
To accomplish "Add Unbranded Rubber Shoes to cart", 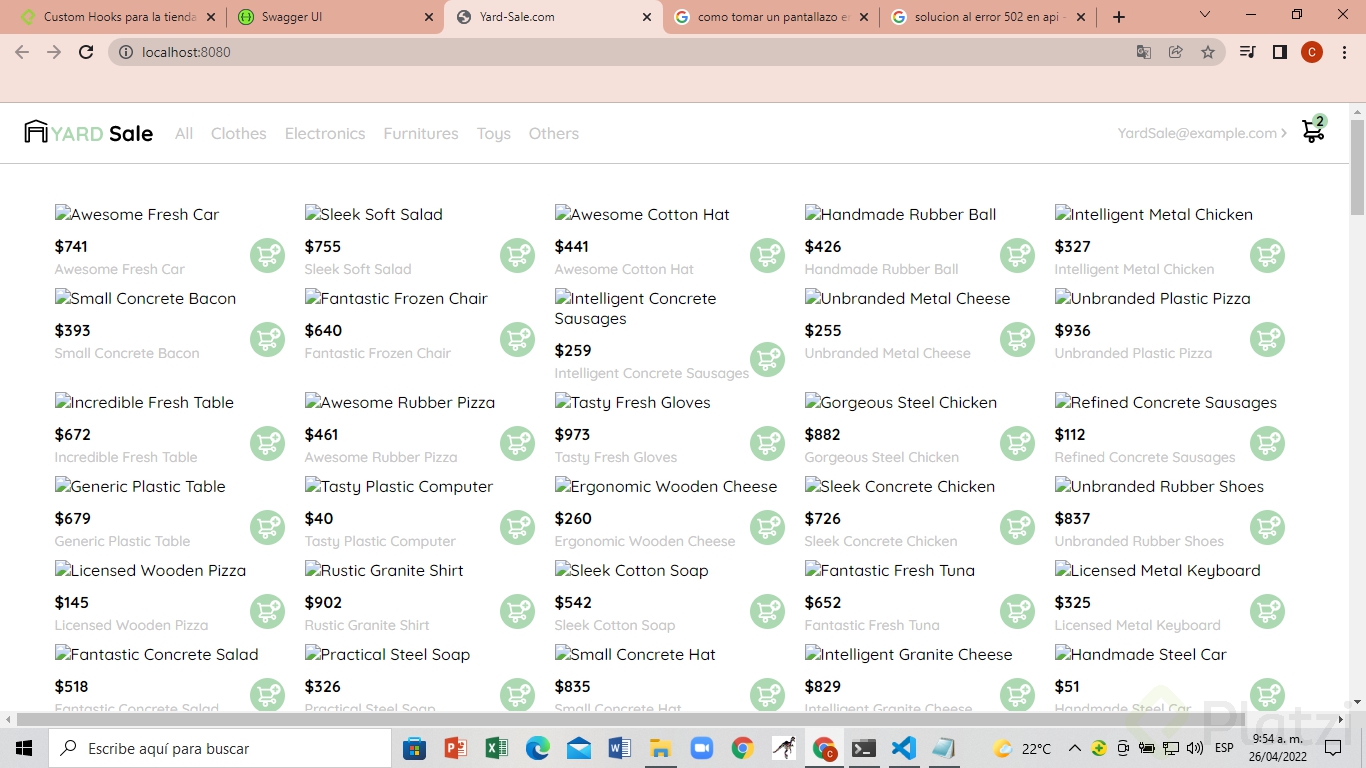I will click(1267, 528).
